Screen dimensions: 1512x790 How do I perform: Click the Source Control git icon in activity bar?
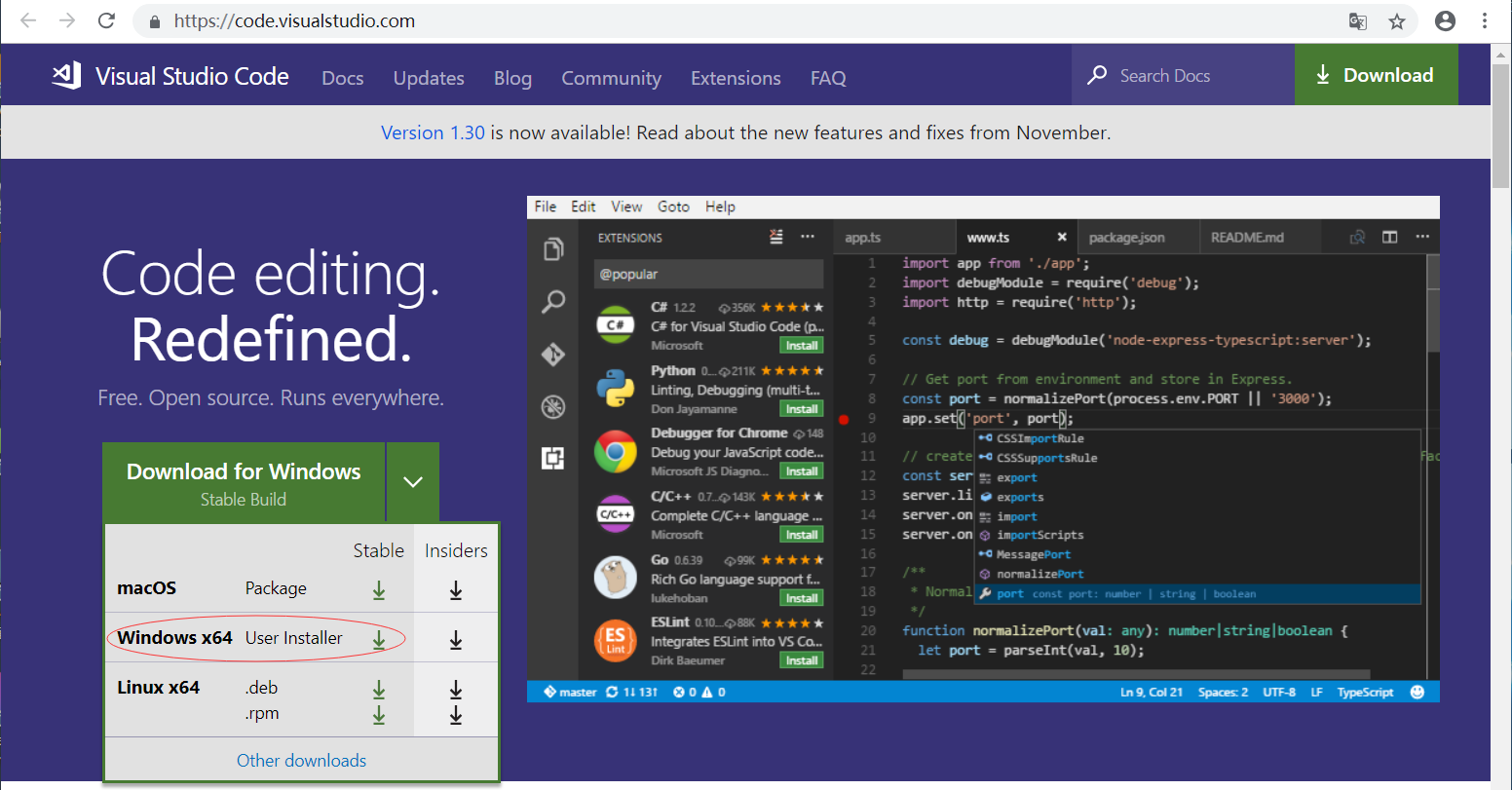[x=553, y=354]
